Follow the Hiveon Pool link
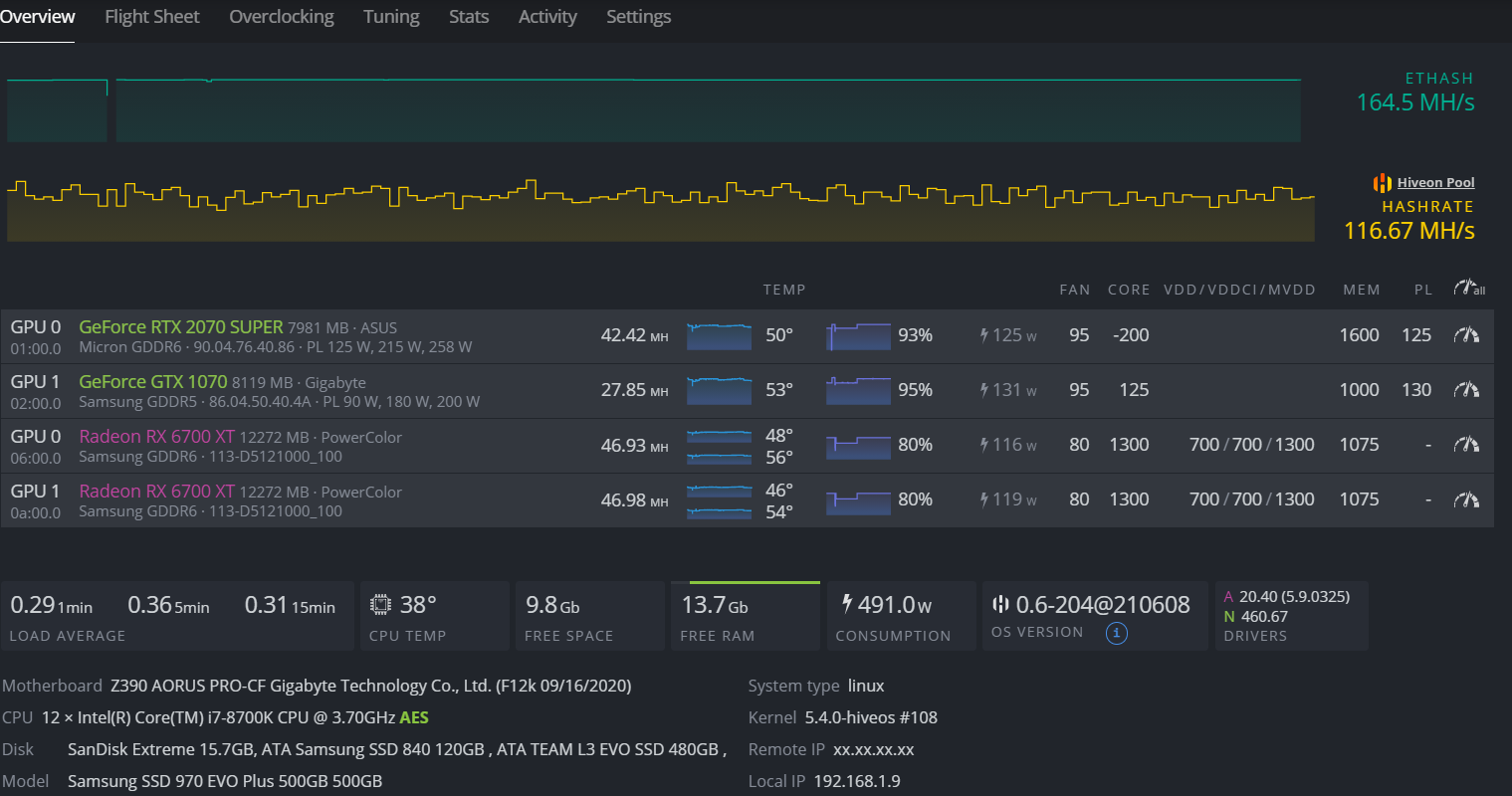This screenshot has height=796, width=1512. coord(1435,183)
